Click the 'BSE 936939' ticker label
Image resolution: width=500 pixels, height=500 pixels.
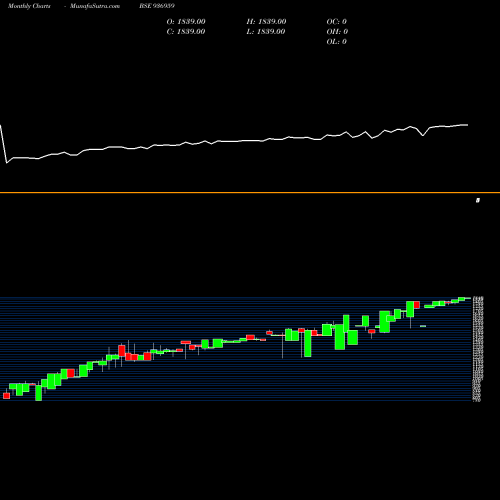point(157,6)
